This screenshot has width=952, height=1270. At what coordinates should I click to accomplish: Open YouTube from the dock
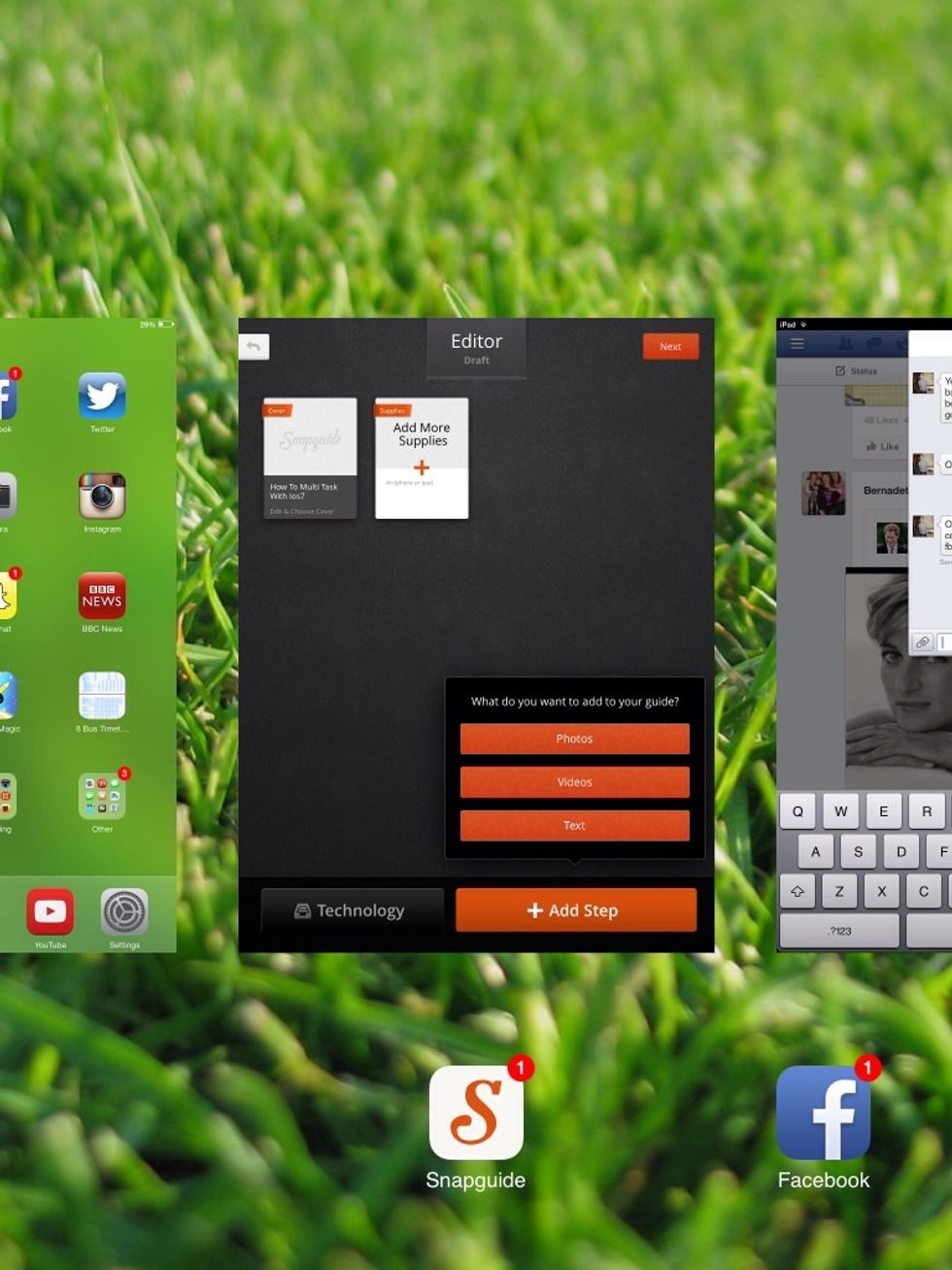pyautogui.click(x=51, y=913)
